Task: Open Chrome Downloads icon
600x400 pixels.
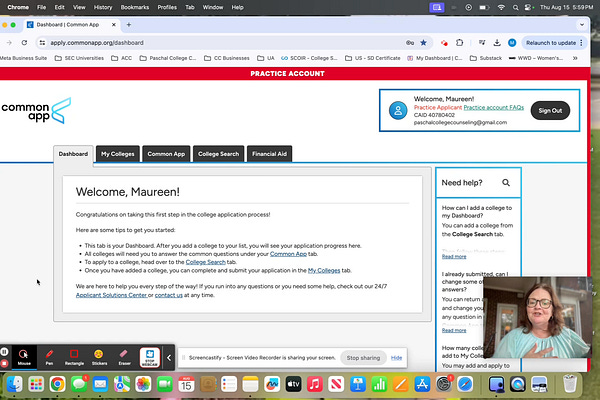Action: pyautogui.click(x=497, y=43)
